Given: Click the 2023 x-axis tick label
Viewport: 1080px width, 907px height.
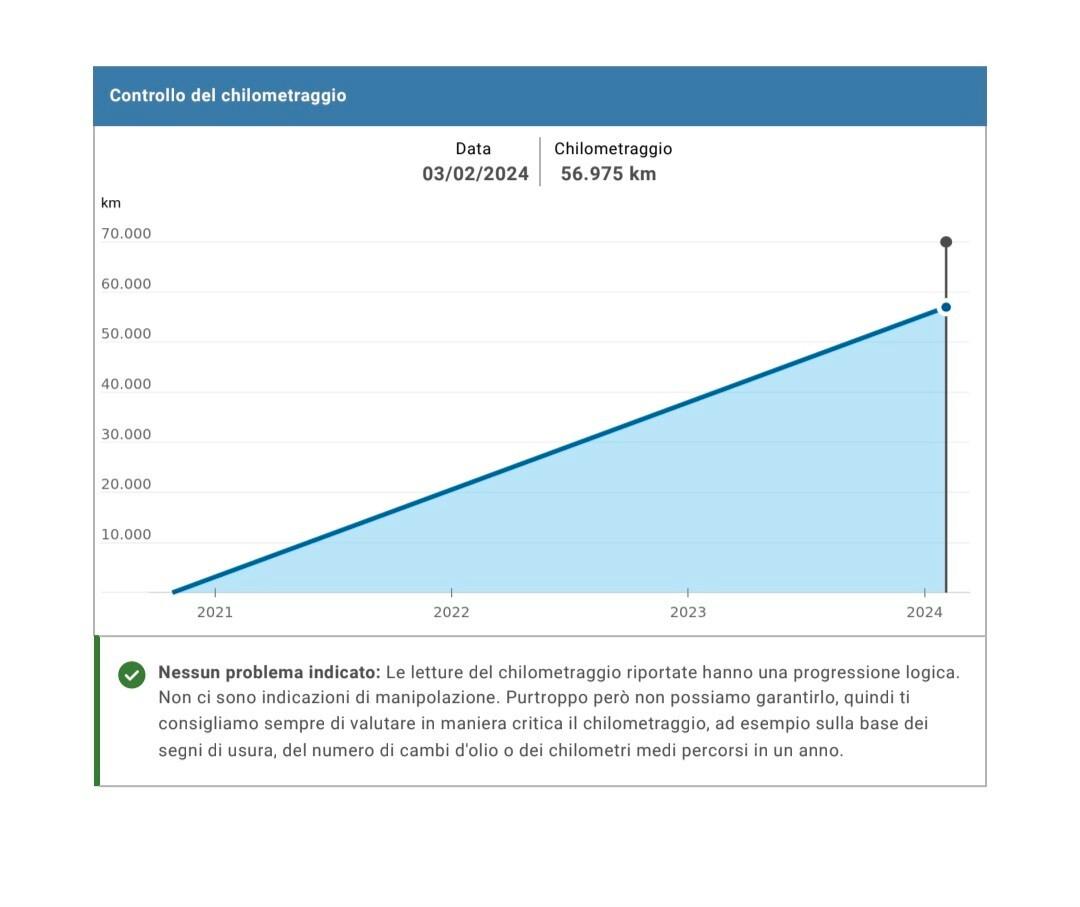Looking at the screenshot, I should coord(688,612).
